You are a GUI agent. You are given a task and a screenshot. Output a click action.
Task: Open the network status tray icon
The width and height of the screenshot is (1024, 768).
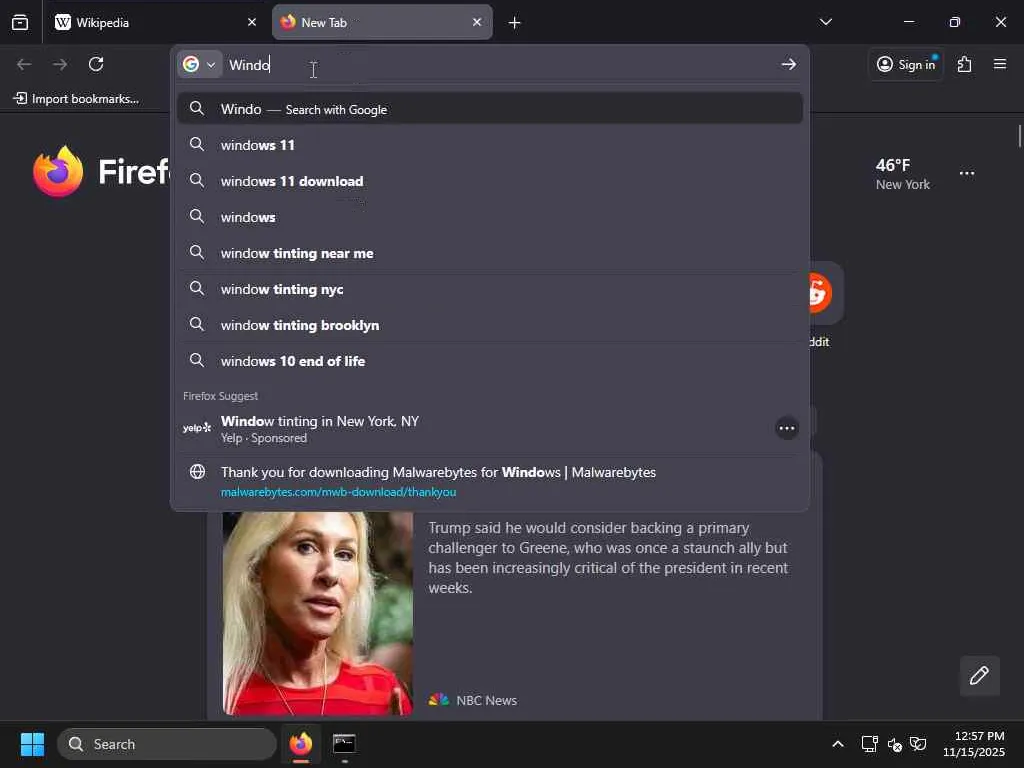tap(869, 744)
